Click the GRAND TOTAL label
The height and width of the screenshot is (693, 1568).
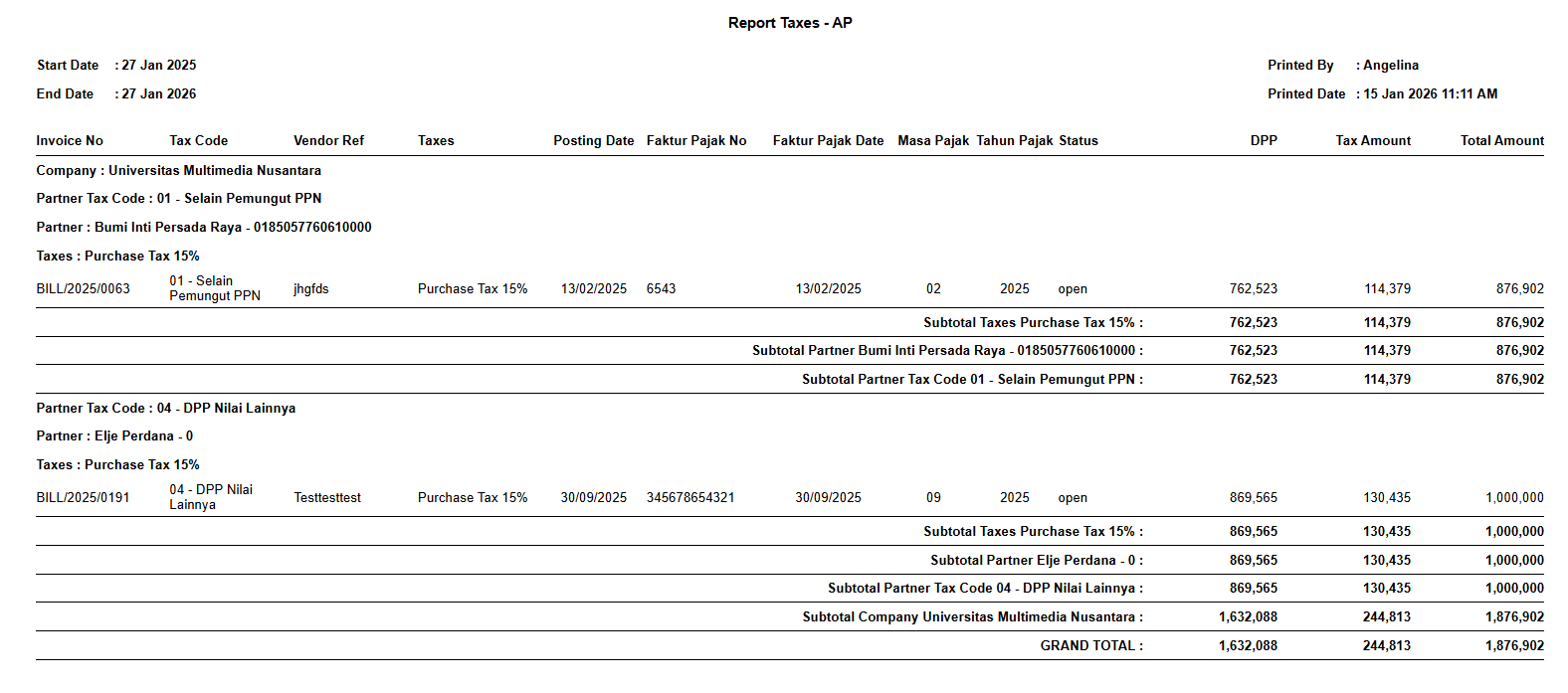pos(1090,646)
